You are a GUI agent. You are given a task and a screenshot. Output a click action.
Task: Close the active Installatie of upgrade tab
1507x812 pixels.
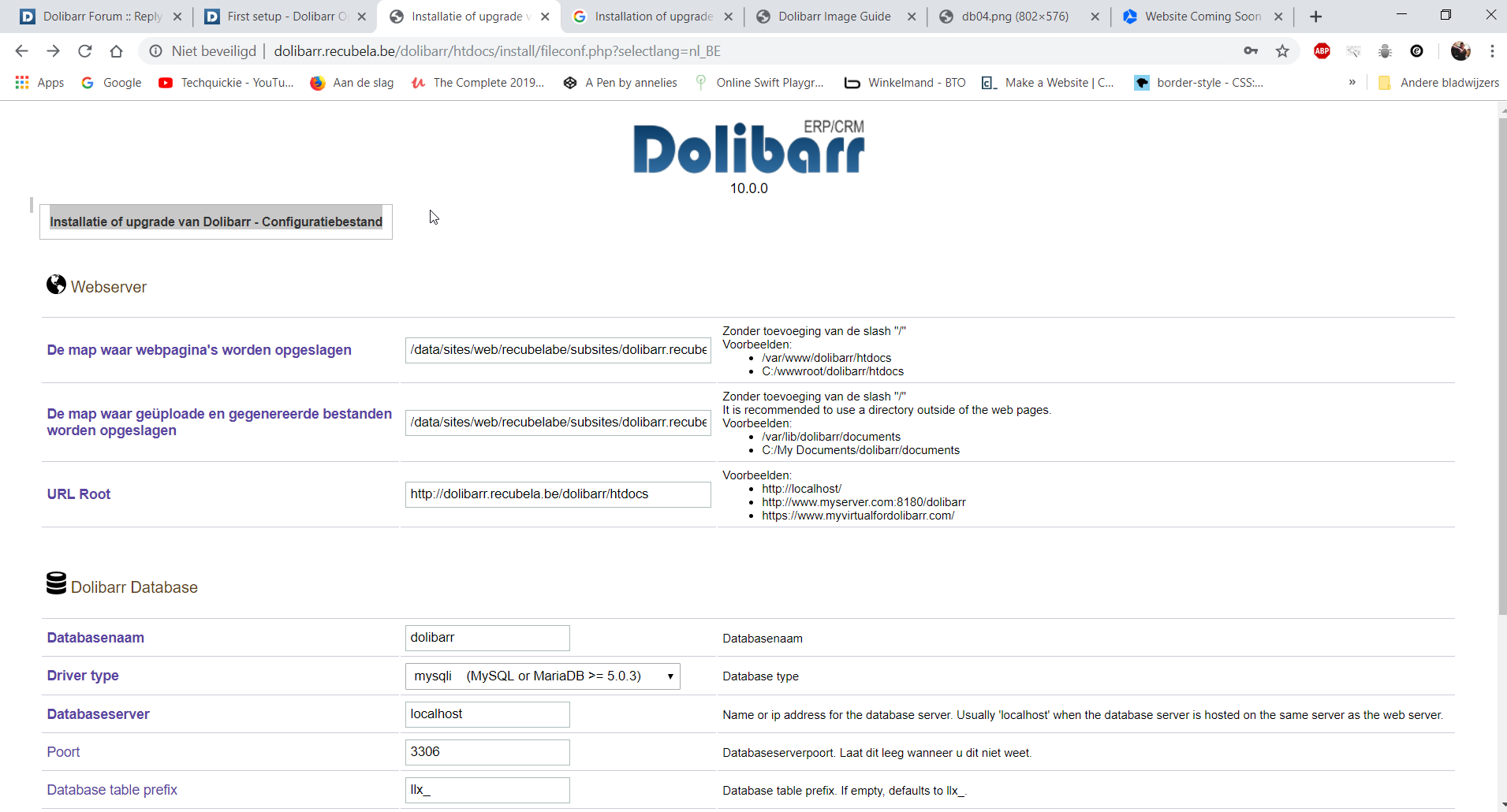point(545,17)
